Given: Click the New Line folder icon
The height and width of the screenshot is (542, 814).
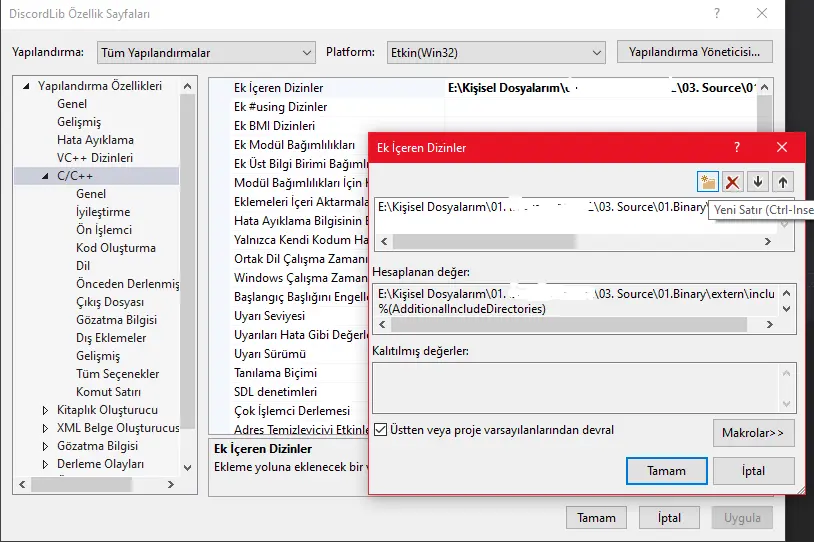Looking at the screenshot, I should click(707, 182).
